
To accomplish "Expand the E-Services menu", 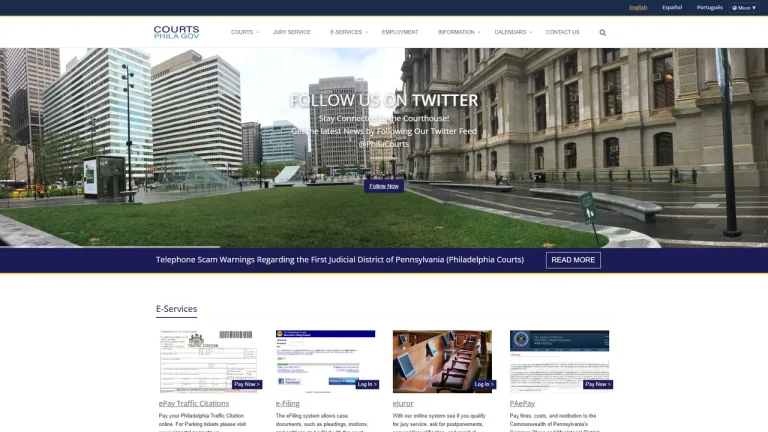I will tap(349, 32).
